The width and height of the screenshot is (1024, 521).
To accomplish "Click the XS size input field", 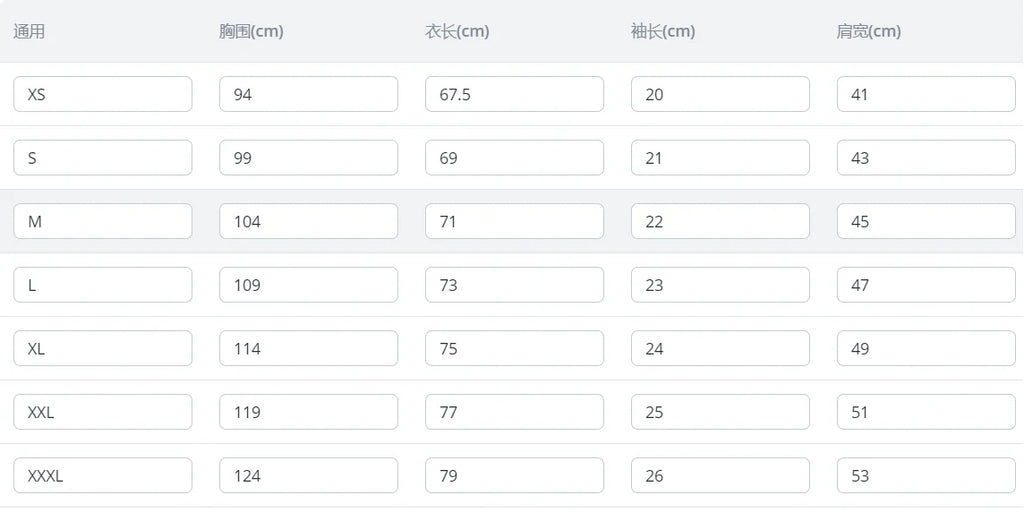I will click(x=103, y=94).
